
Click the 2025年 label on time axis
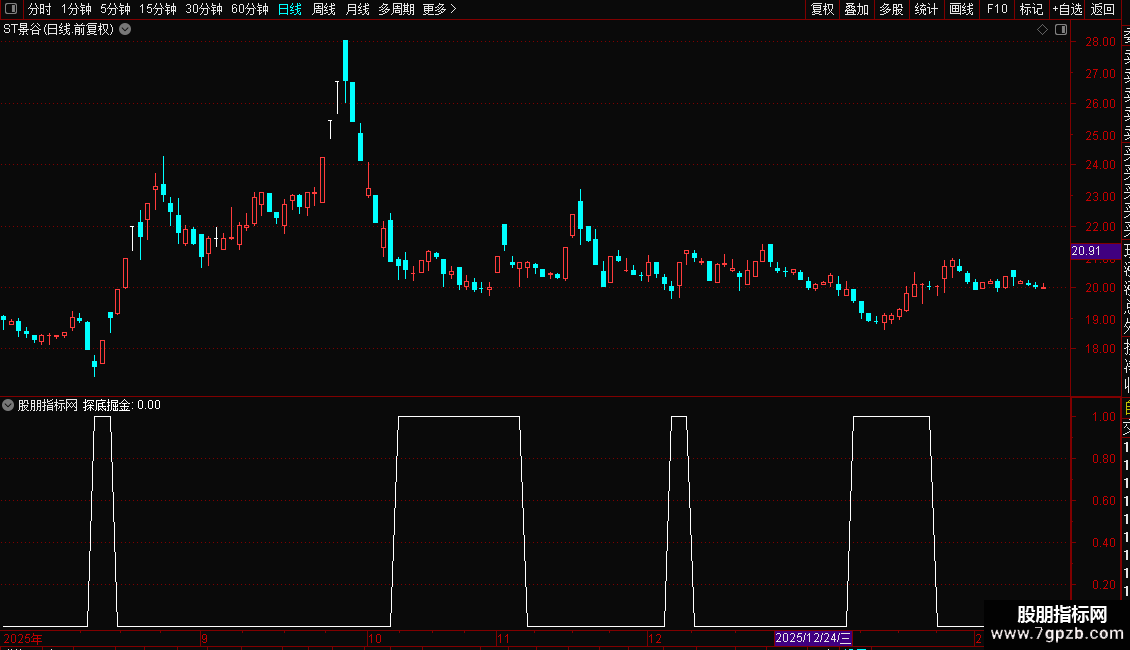click(x=23, y=638)
